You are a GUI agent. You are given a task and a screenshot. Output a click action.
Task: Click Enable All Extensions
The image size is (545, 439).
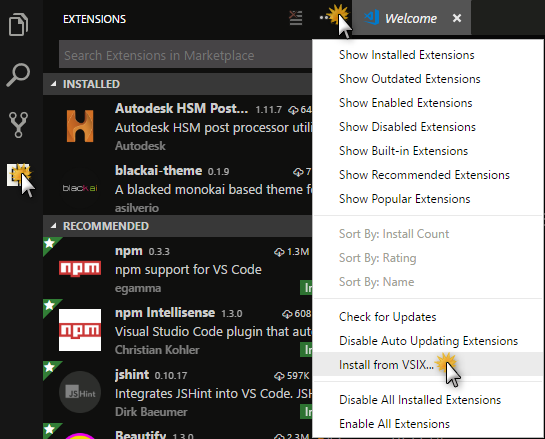429,424
